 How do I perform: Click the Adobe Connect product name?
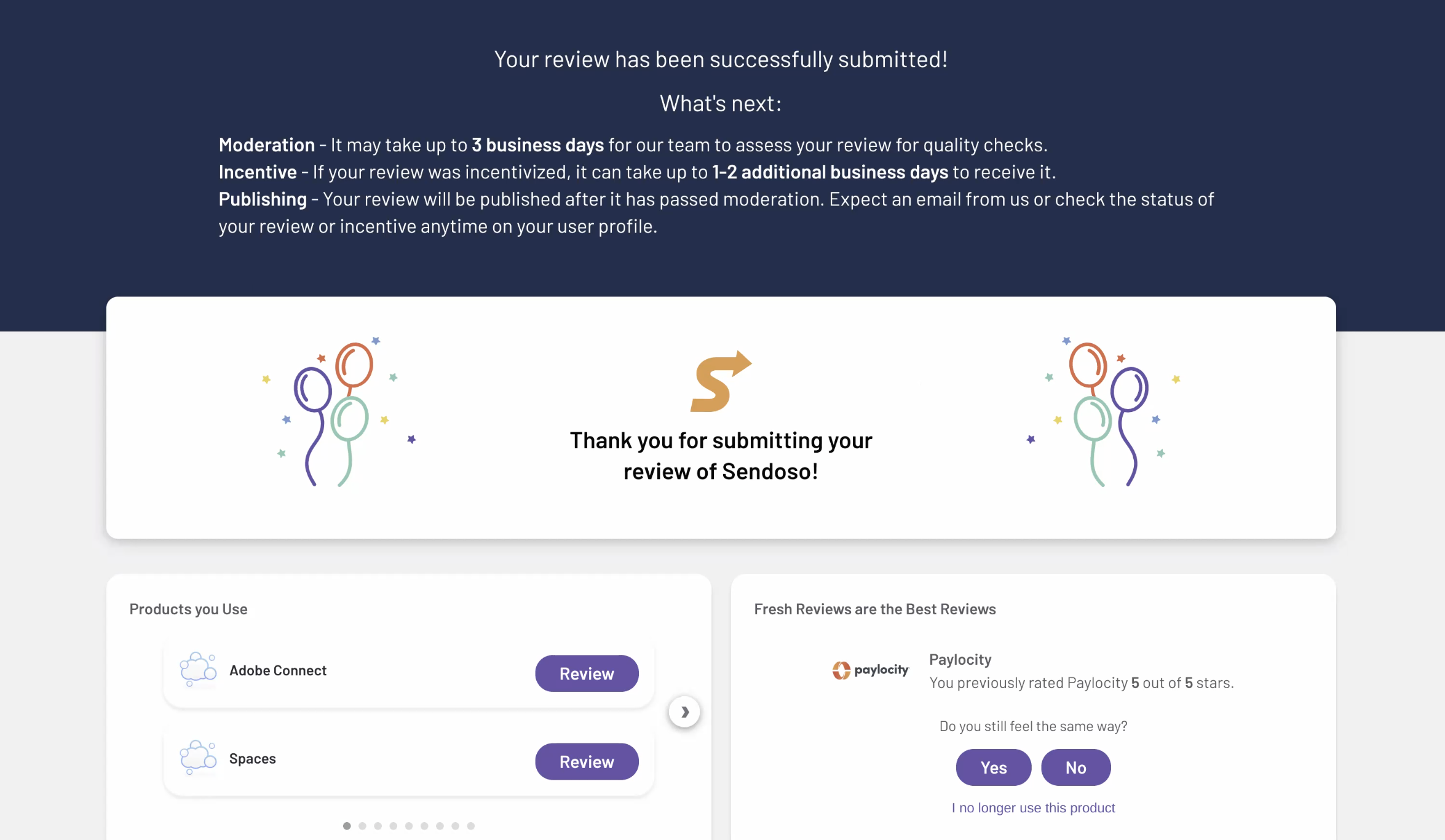point(278,671)
